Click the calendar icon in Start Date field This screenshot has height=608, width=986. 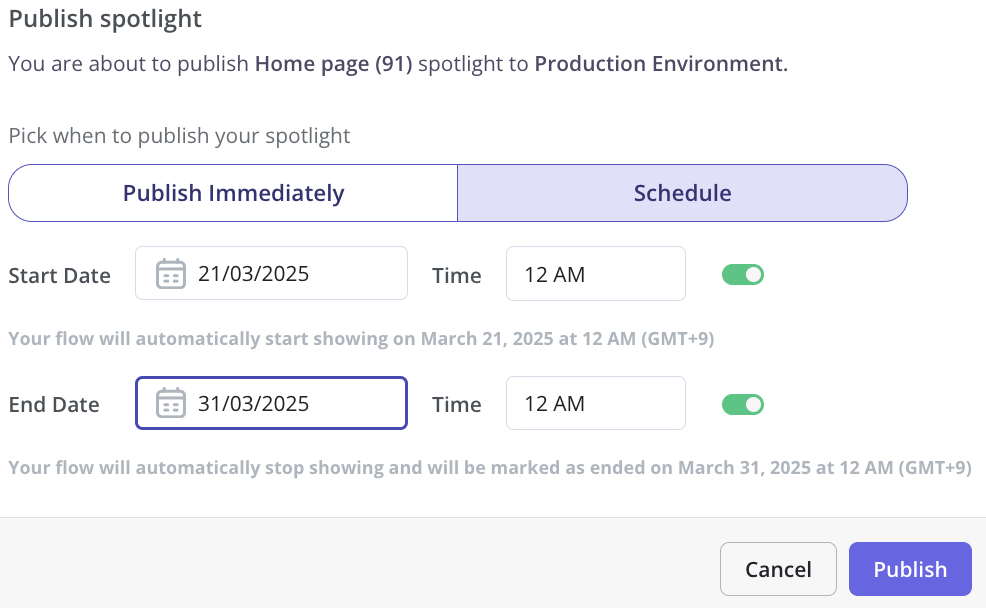170,274
